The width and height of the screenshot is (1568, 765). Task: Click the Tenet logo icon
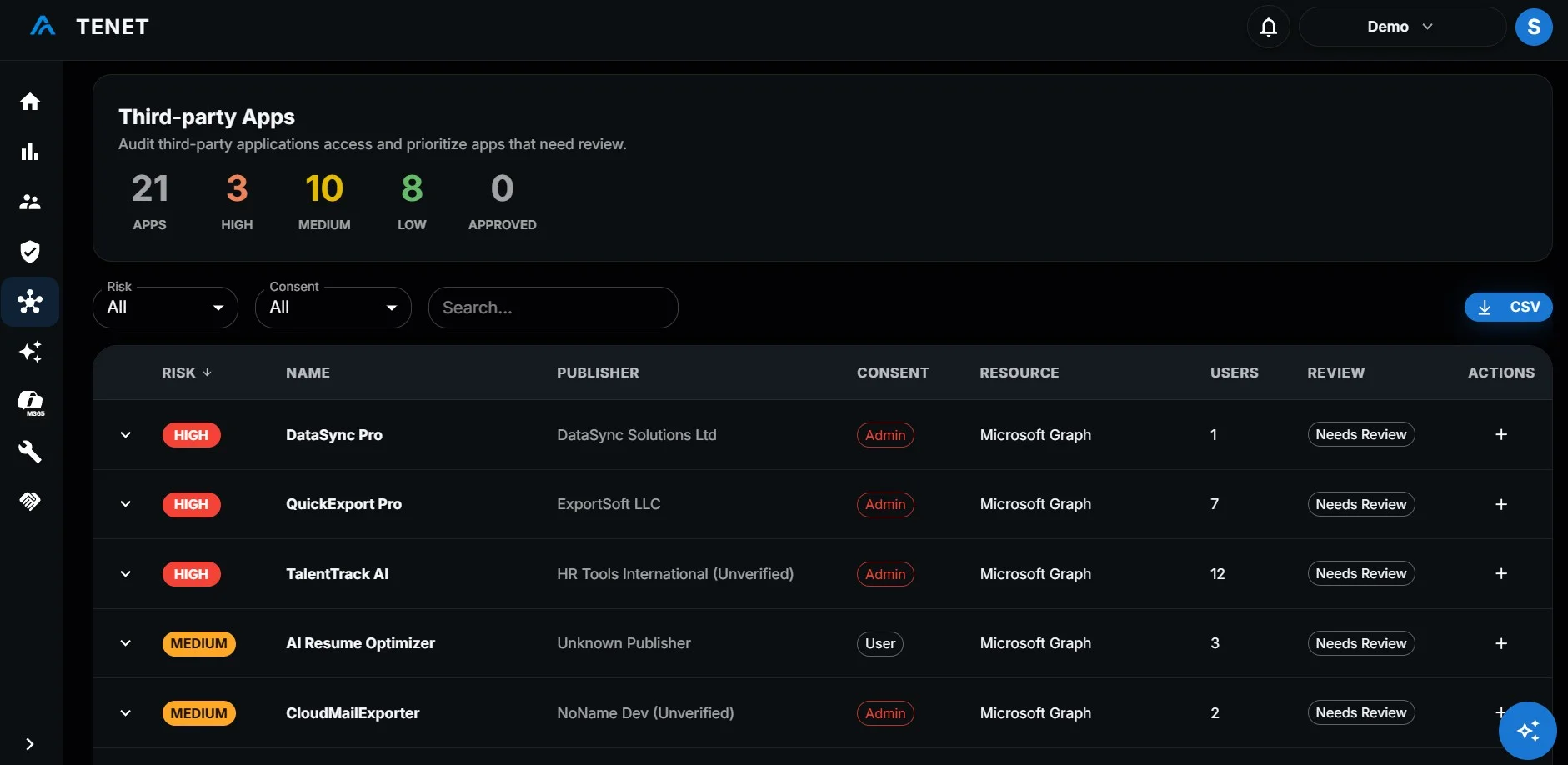click(x=43, y=27)
